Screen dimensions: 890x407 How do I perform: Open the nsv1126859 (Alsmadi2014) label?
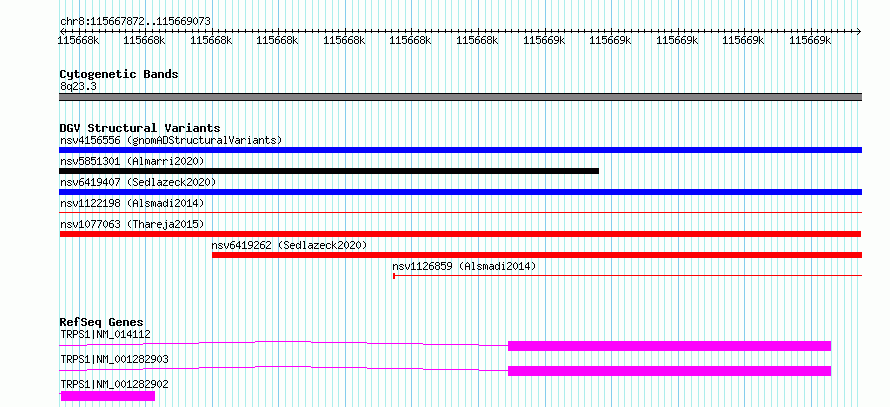coord(464,266)
